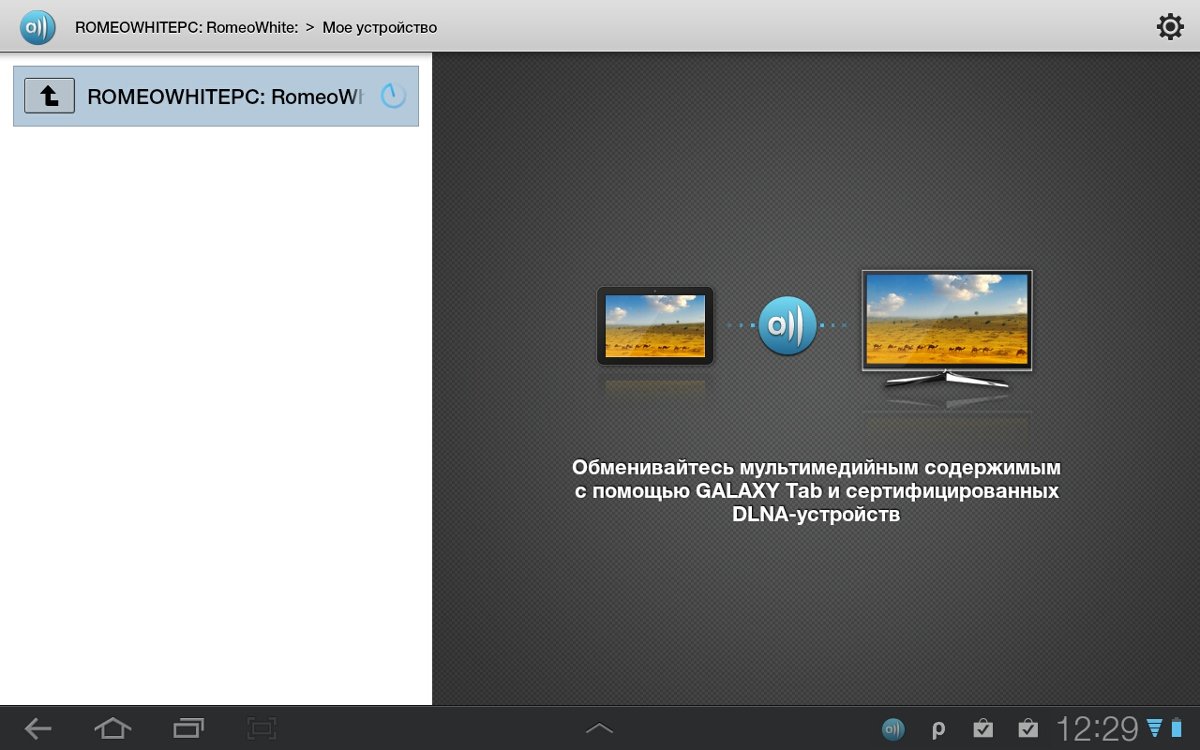The height and width of the screenshot is (750, 1200).
Task: Open the ROMEOWHITEPC: RomeoWhite breadcrumb
Action: tap(187, 27)
